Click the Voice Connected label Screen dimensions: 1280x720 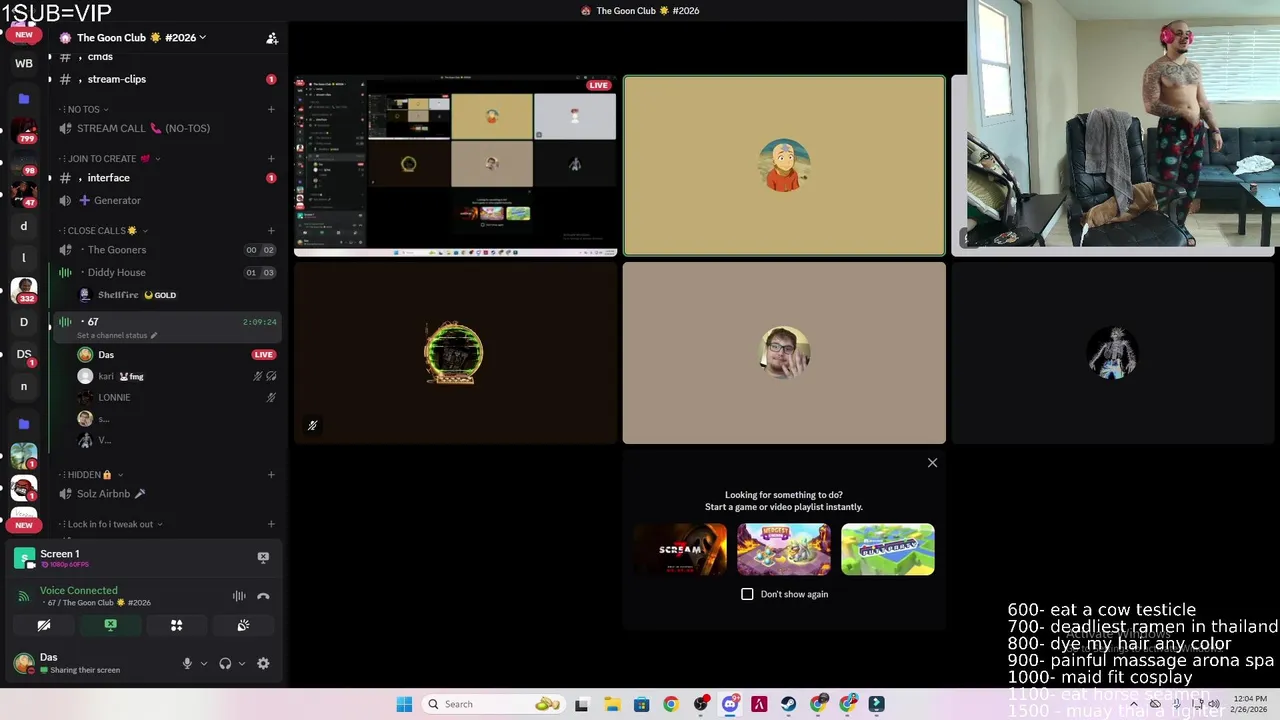(79, 591)
